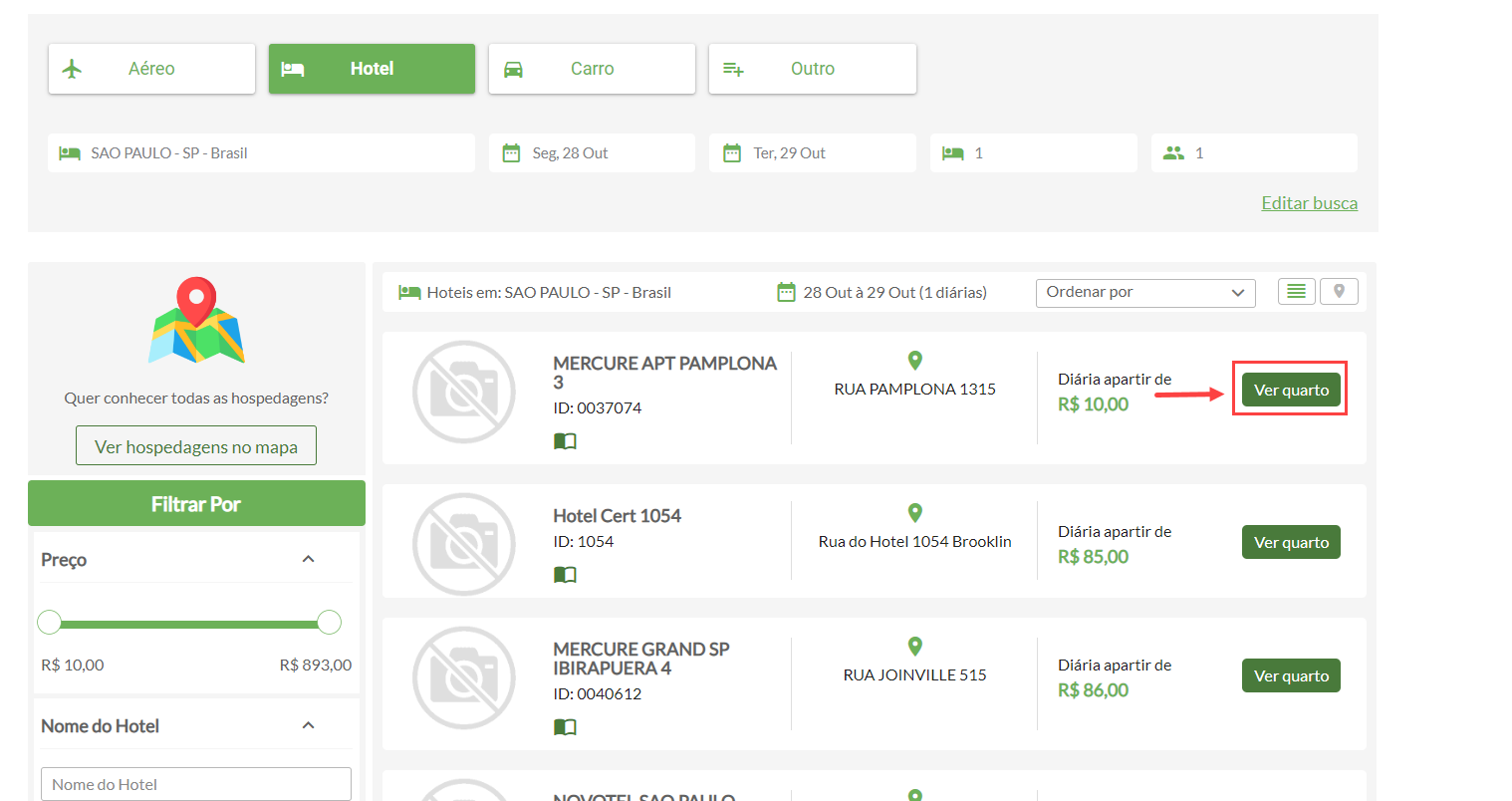The width and height of the screenshot is (1512, 801).
Task: Click Ver quarto for Hotel Cert 1054
Action: pyautogui.click(x=1291, y=542)
